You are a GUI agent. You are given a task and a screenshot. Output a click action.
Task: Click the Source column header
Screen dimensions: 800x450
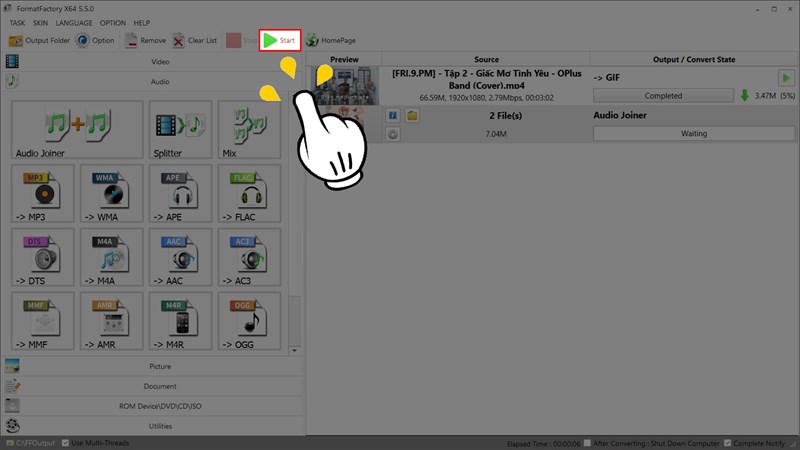click(x=486, y=59)
